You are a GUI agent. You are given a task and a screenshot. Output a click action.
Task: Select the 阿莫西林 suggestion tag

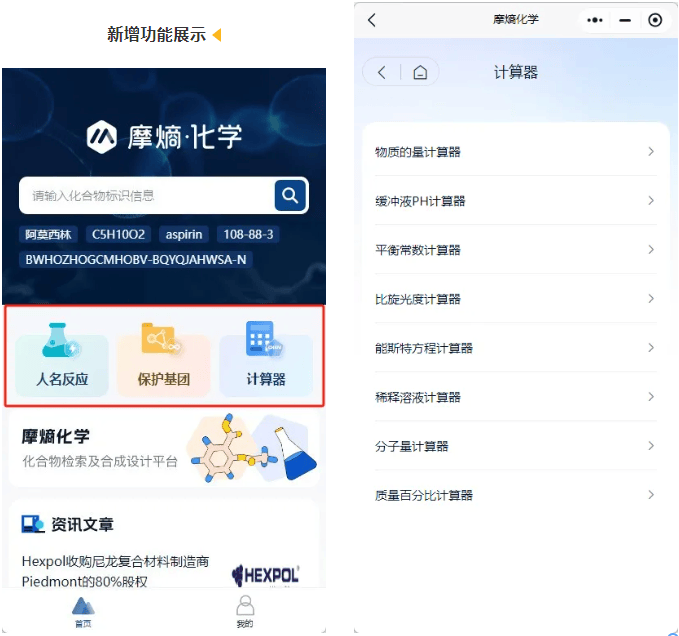click(x=48, y=235)
